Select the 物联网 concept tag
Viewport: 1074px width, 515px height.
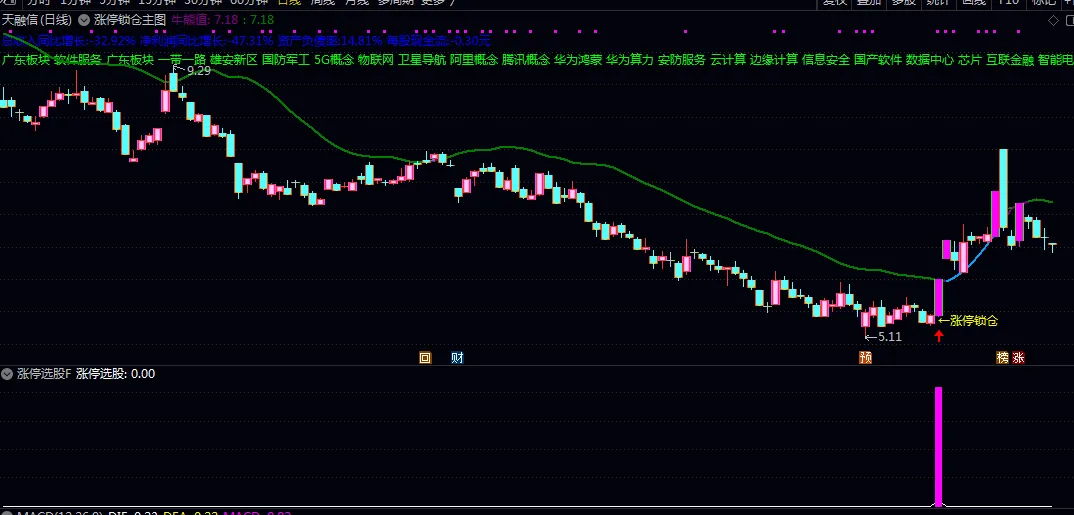click(376, 60)
